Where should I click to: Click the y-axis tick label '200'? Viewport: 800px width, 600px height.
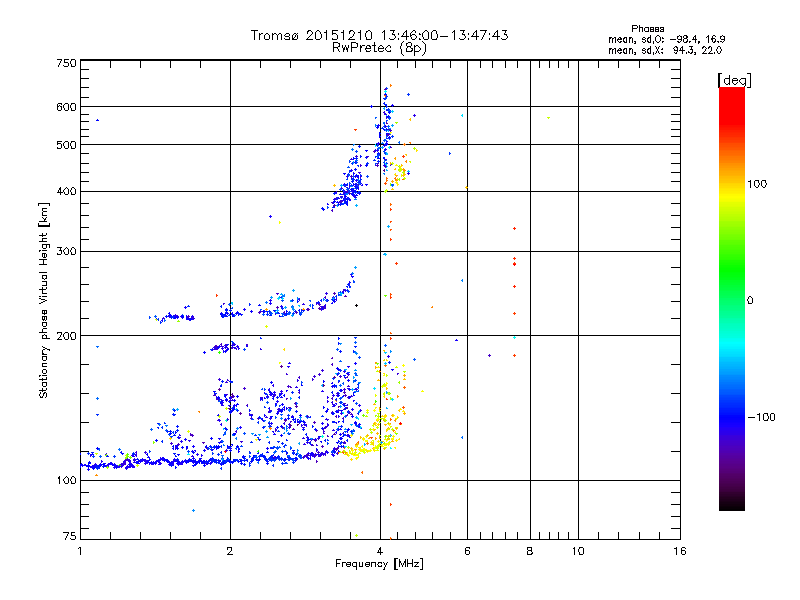click(66, 336)
